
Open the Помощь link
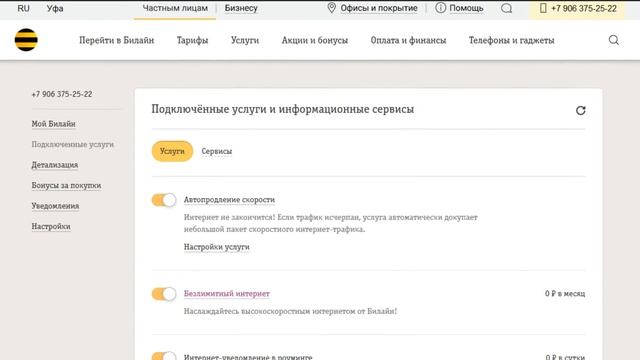click(x=466, y=8)
